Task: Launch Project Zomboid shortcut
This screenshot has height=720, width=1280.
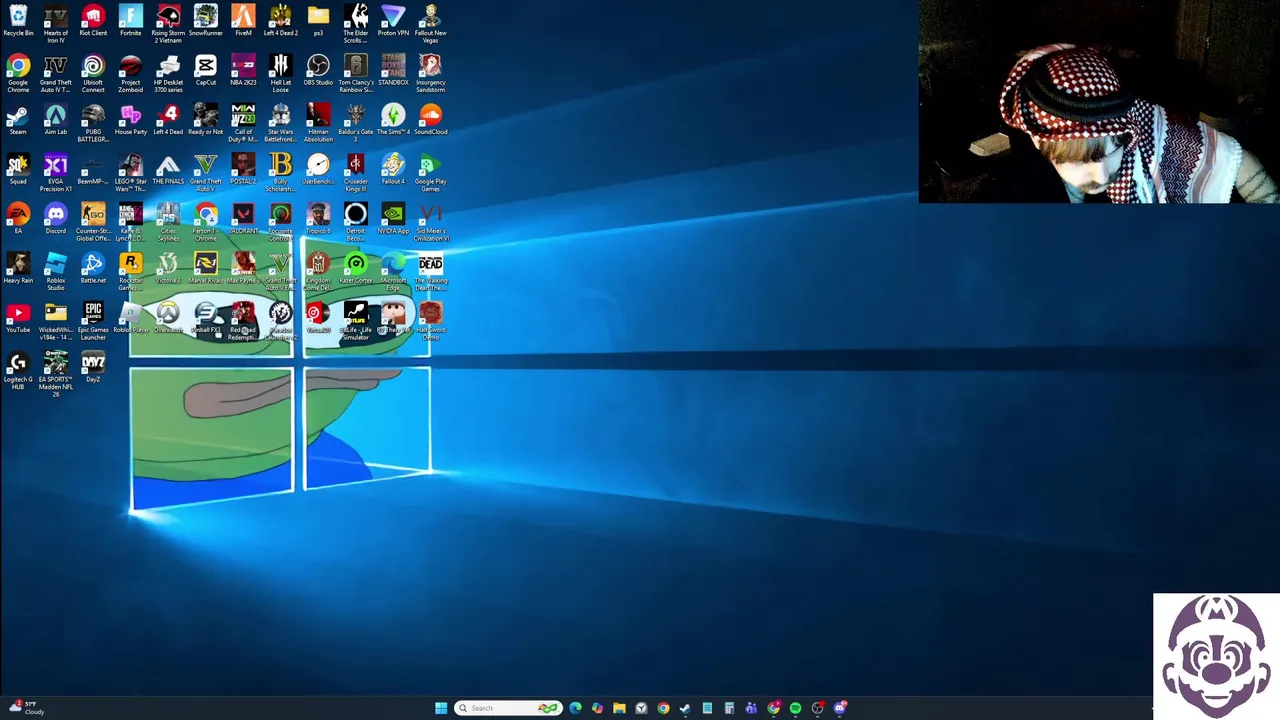Action: [x=131, y=74]
